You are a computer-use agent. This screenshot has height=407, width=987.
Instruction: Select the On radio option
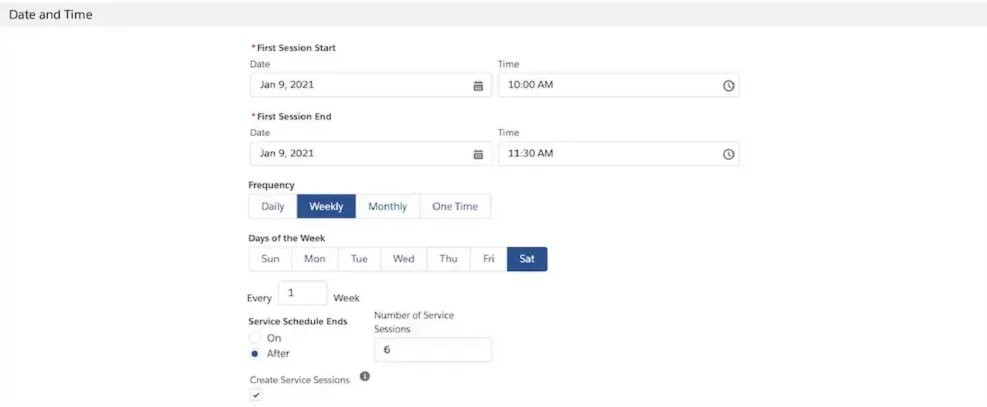point(254,338)
